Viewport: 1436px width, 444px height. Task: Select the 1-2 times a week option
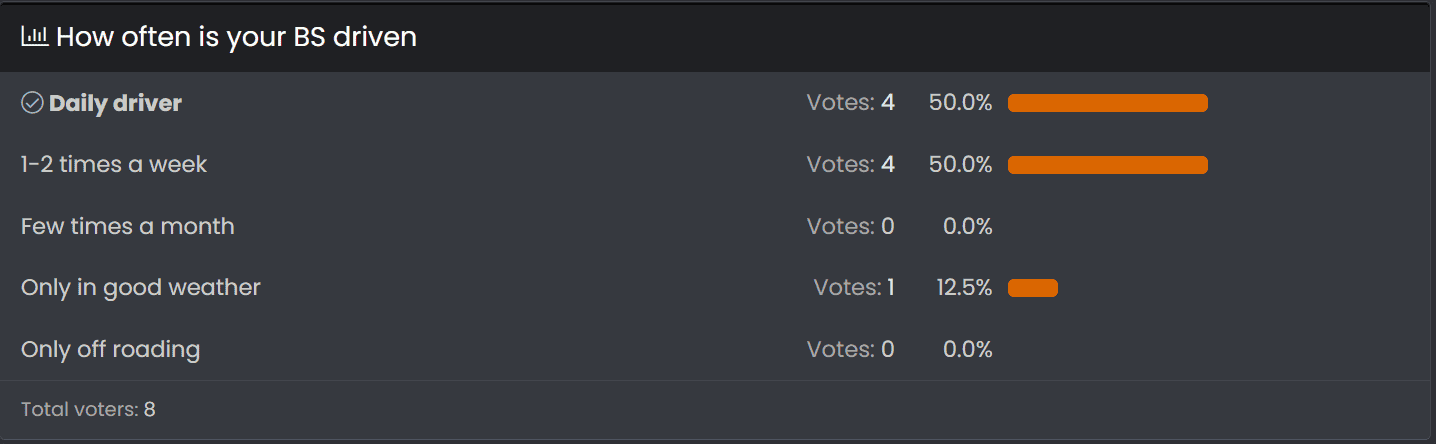click(x=113, y=165)
